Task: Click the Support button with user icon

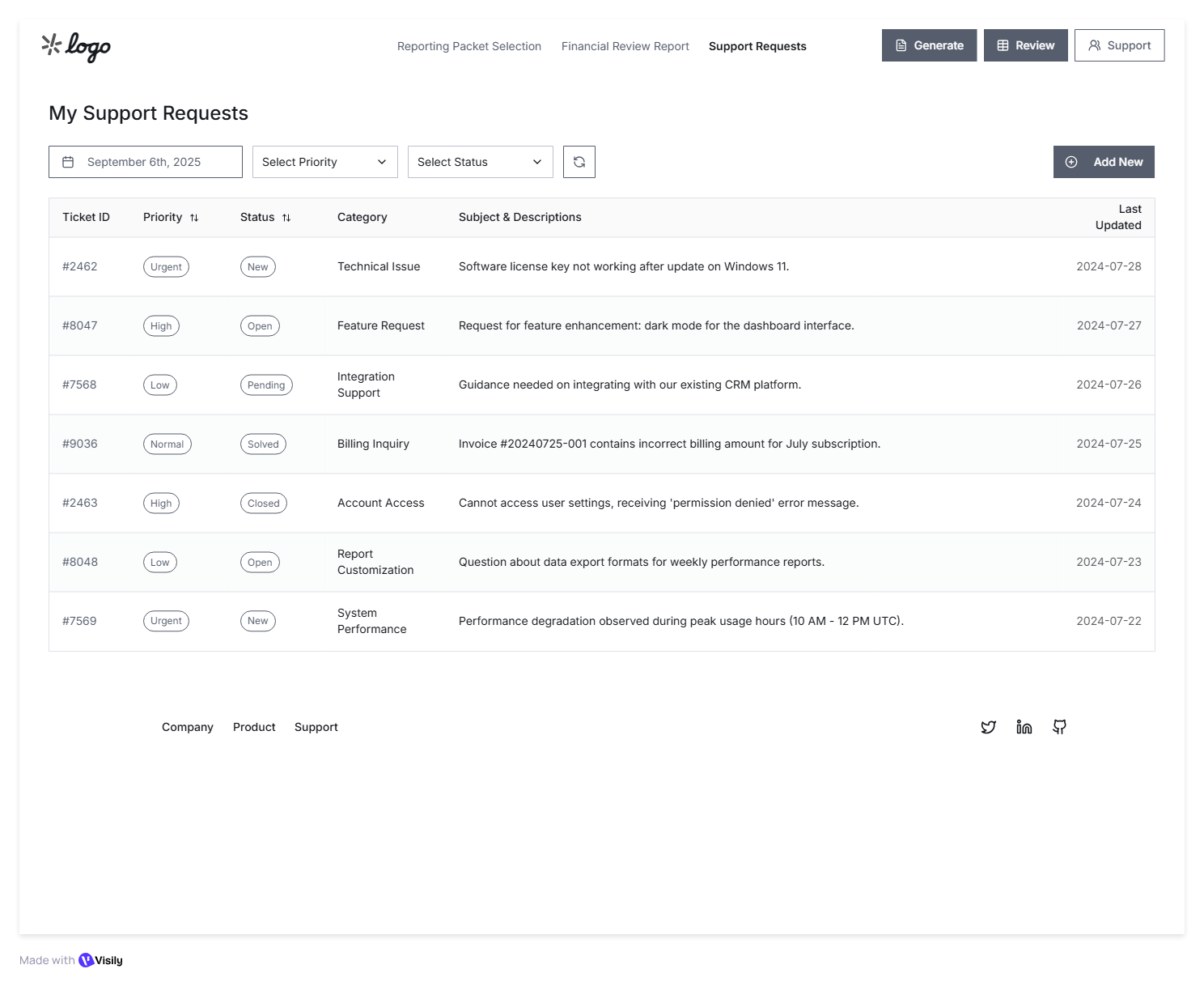Action: click(1119, 45)
